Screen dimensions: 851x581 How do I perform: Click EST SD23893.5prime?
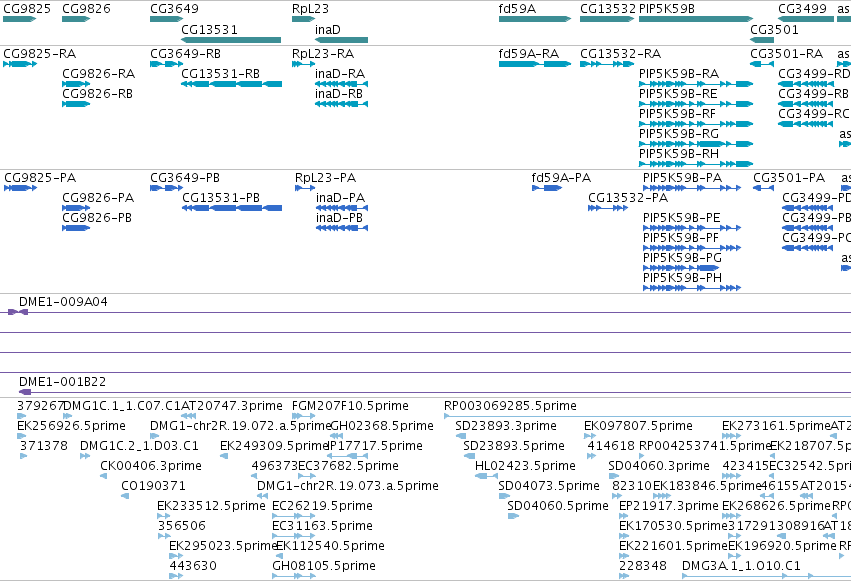click(x=514, y=446)
